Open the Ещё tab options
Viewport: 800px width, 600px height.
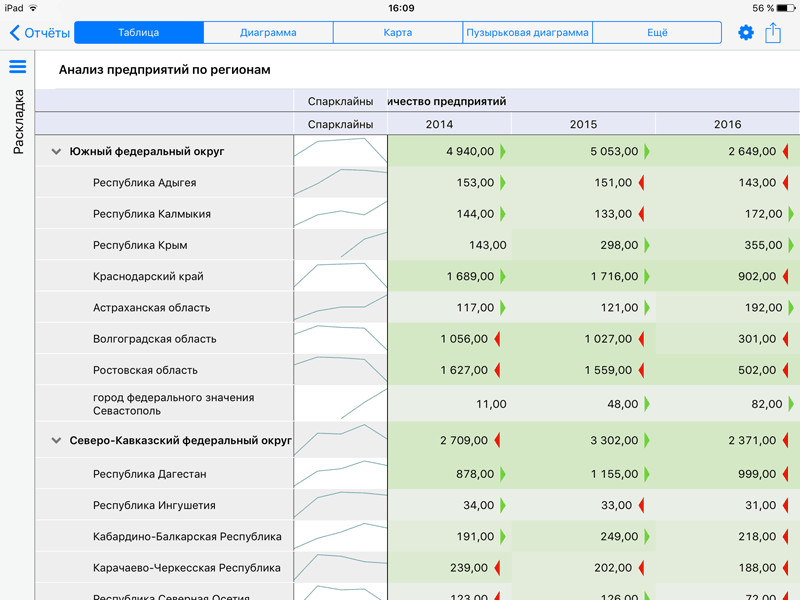[x=657, y=33]
